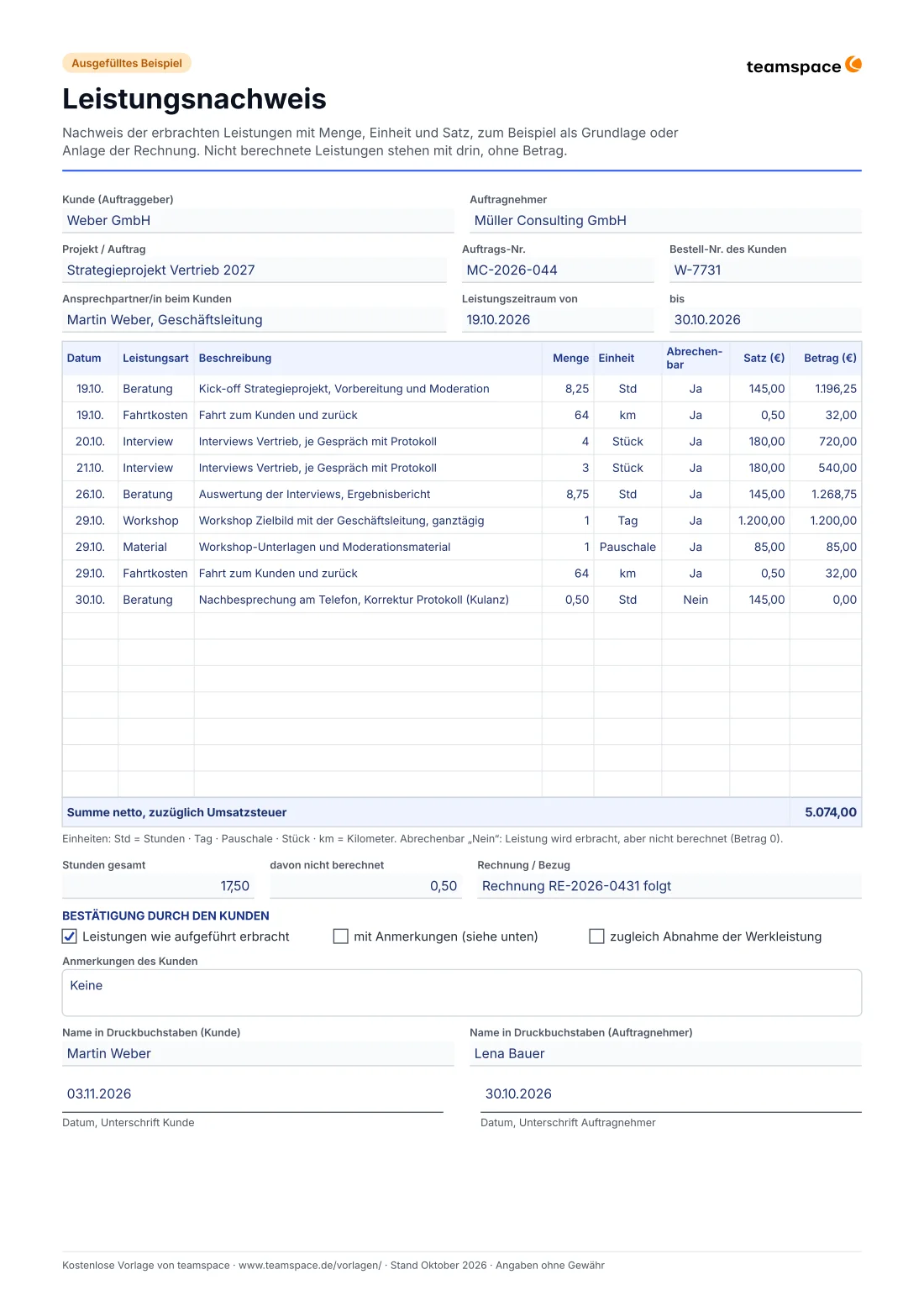Select the amount cell "1.196,25"

[826, 389]
